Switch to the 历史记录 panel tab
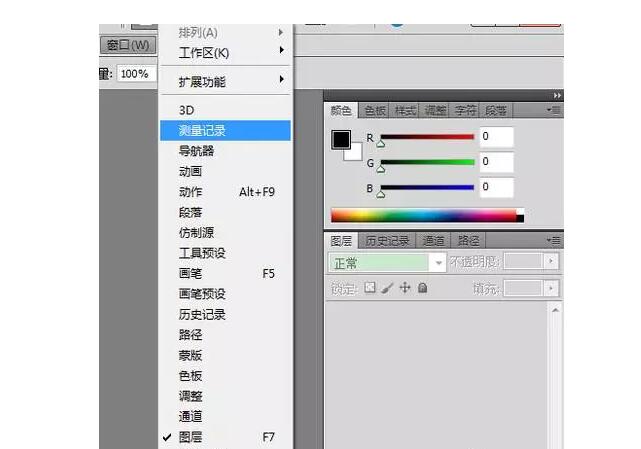 387,241
